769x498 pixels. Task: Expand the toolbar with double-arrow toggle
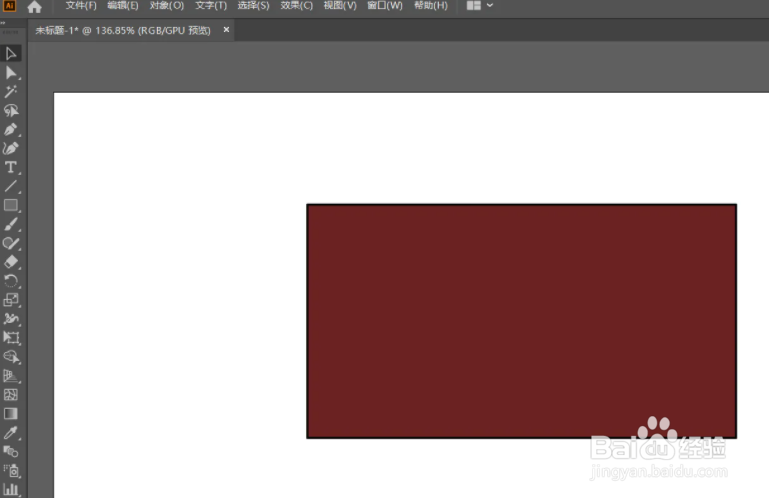tap(3, 22)
